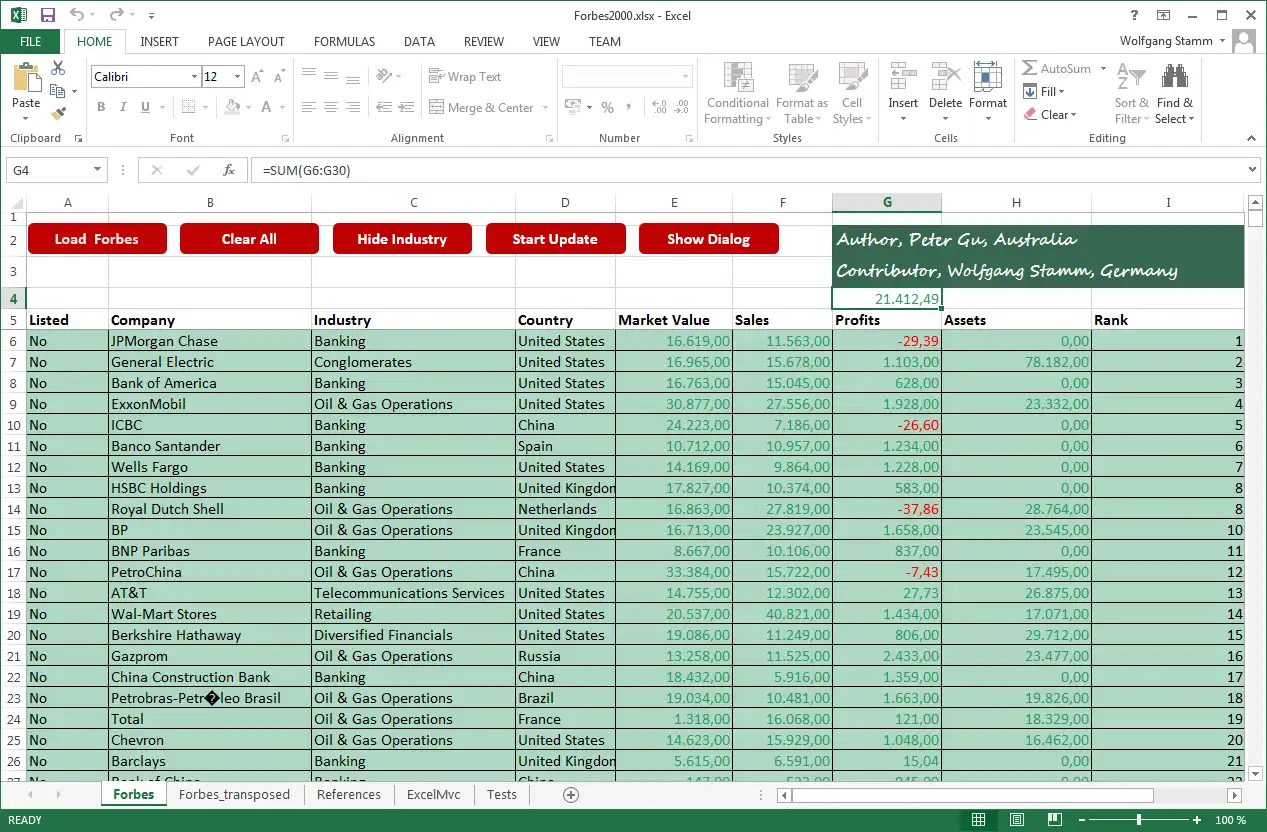Open the Wolfgang Stamm account dropdown
Screen dimensions: 1267x832
pos(1223,41)
